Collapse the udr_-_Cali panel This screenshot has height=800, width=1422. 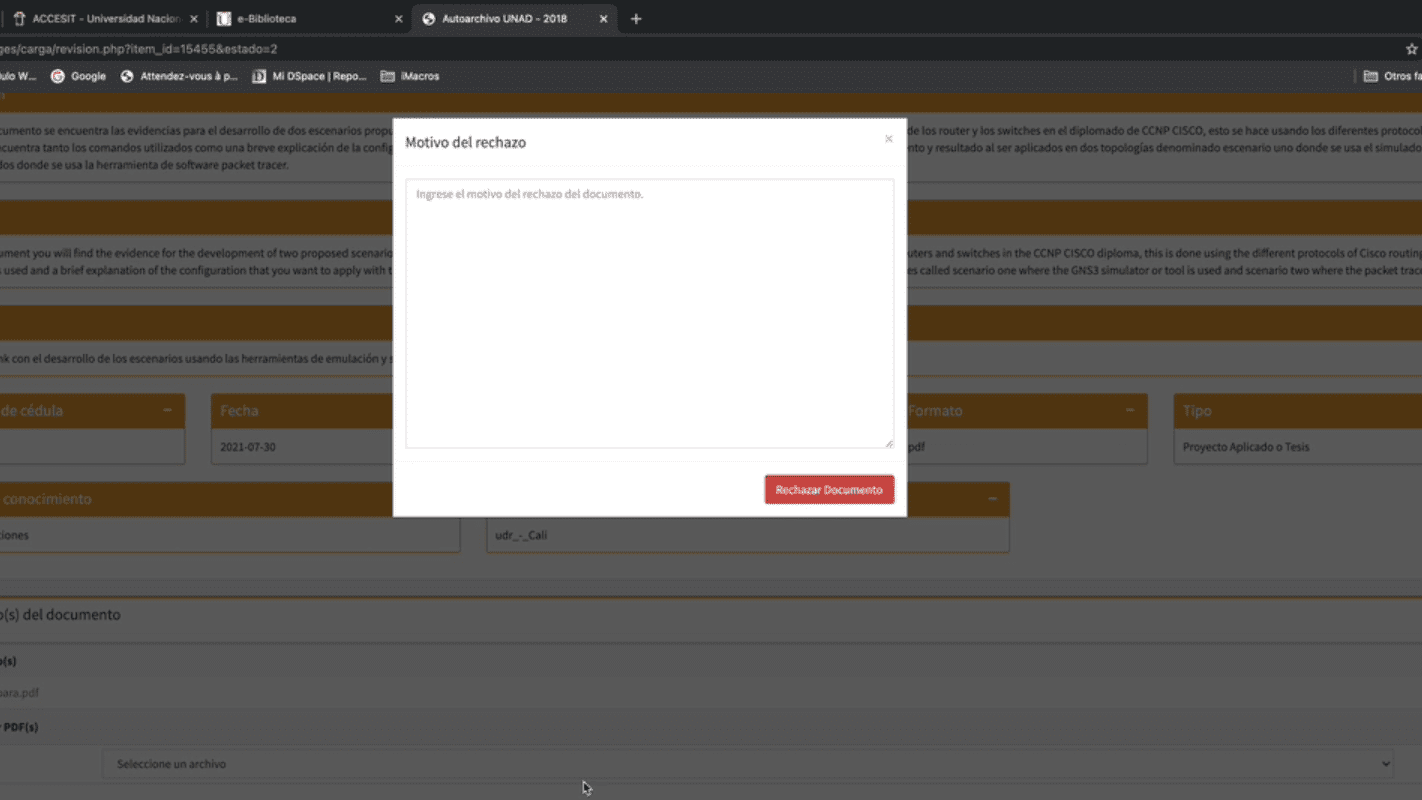[x=992, y=498]
